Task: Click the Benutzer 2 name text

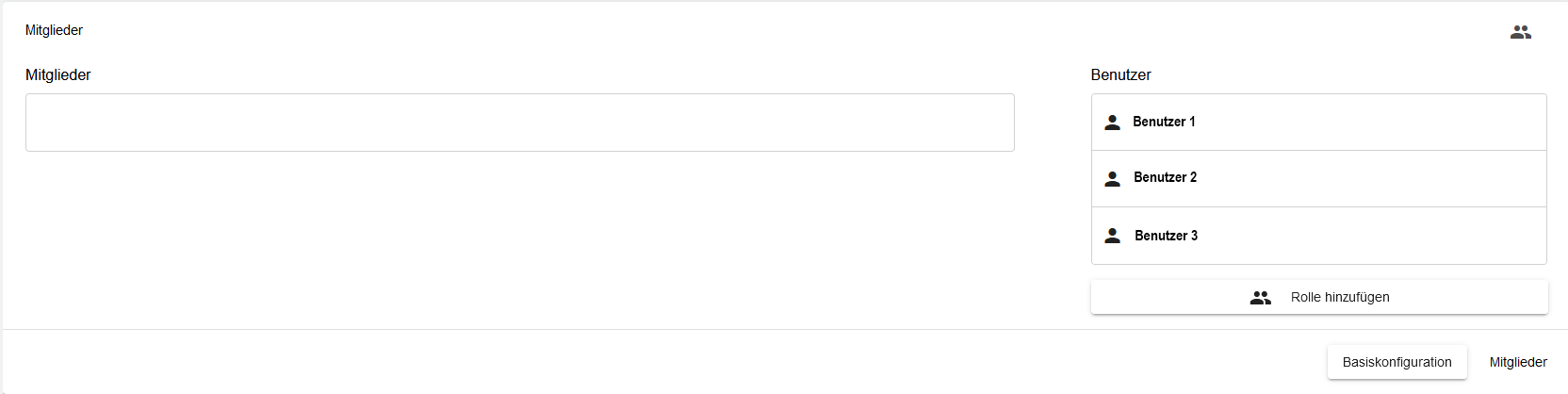Action: point(1165,177)
